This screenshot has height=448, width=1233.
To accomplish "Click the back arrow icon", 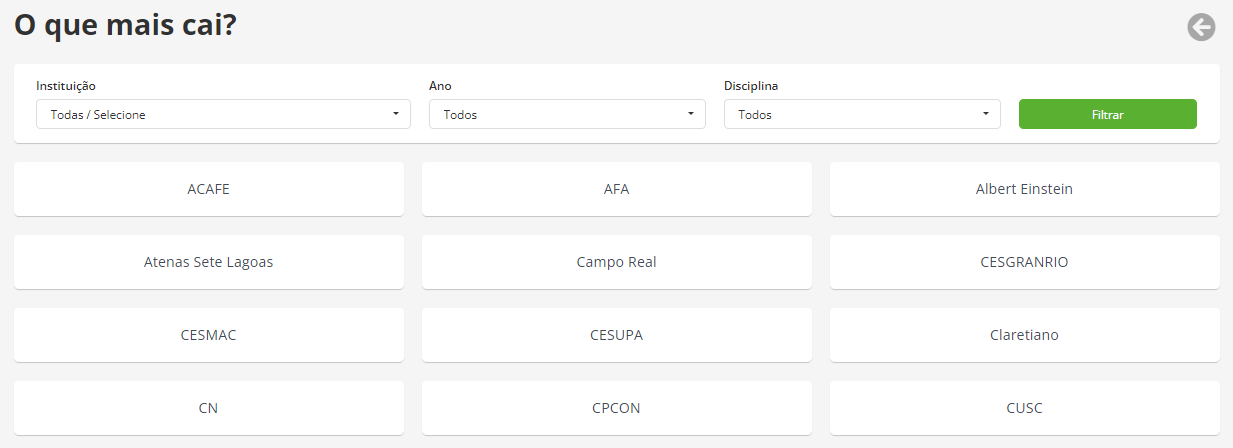I will pos(1201,27).
